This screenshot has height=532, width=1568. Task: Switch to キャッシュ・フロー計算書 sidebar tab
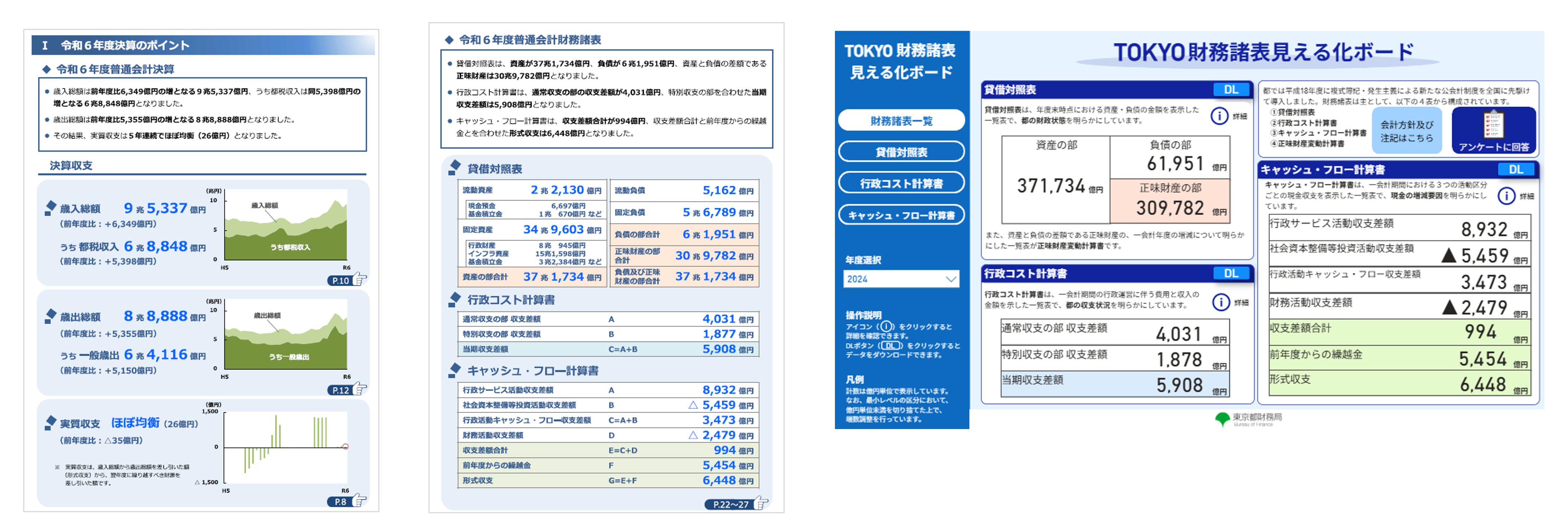click(x=901, y=215)
